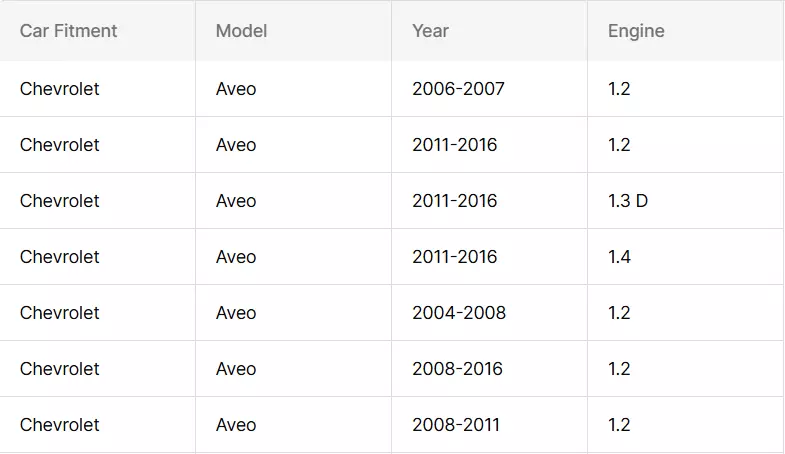Select Aveo in the 2008-2016 row

point(236,369)
